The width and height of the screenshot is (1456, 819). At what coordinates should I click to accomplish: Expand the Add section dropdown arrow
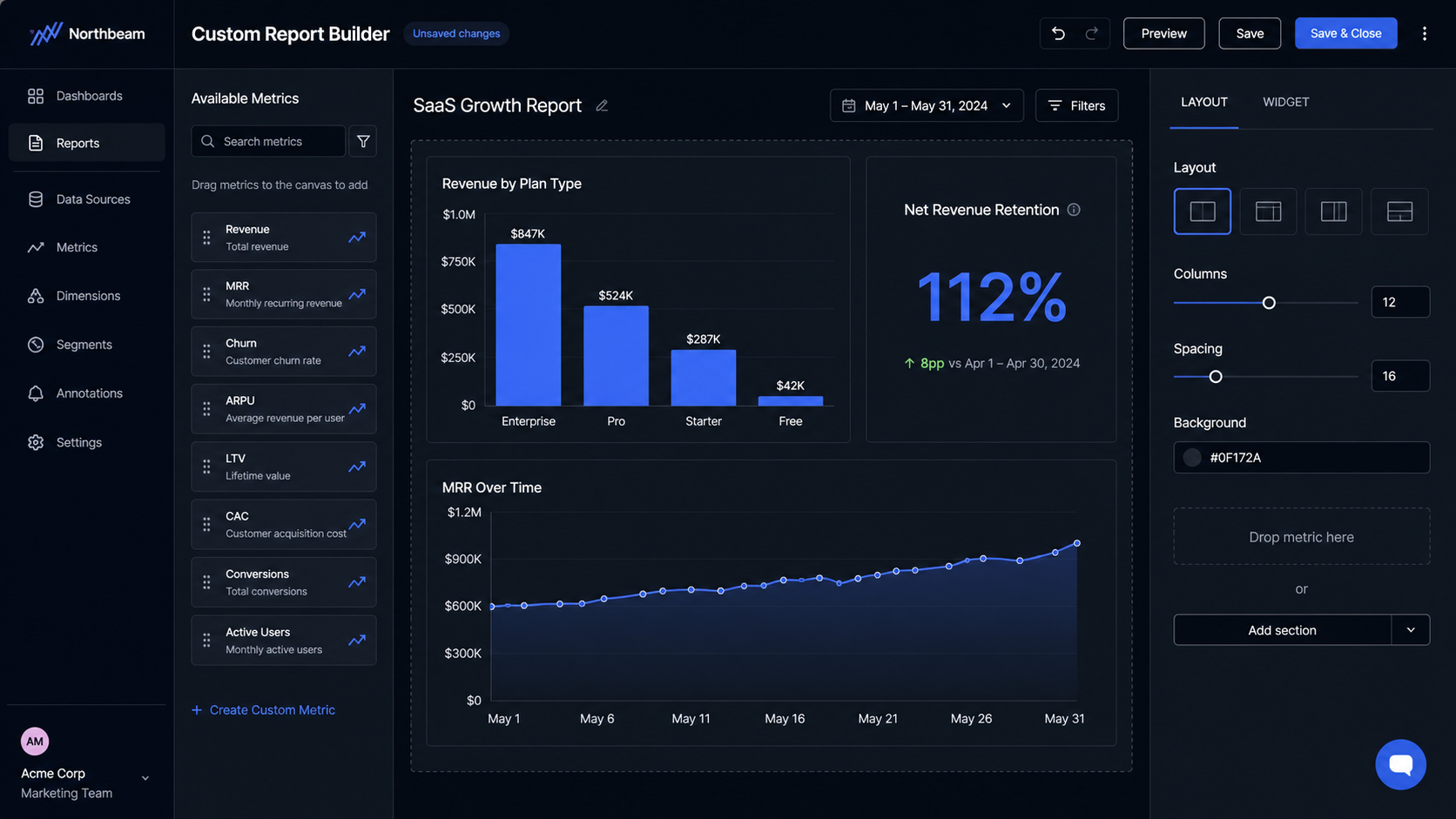pyautogui.click(x=1411, y=630)
